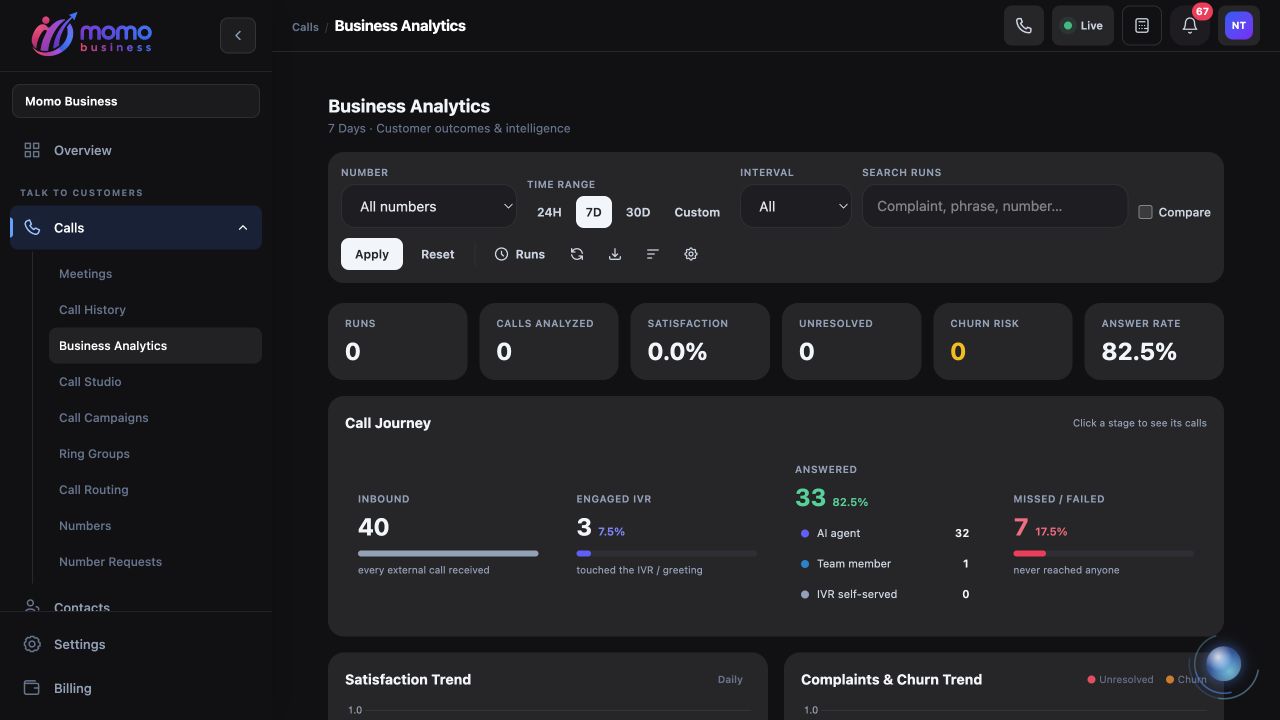Open analytics settings gear in toolbar
Image resolution: width=1280 pixels, height=720 pixels.
tap(691, 254)
